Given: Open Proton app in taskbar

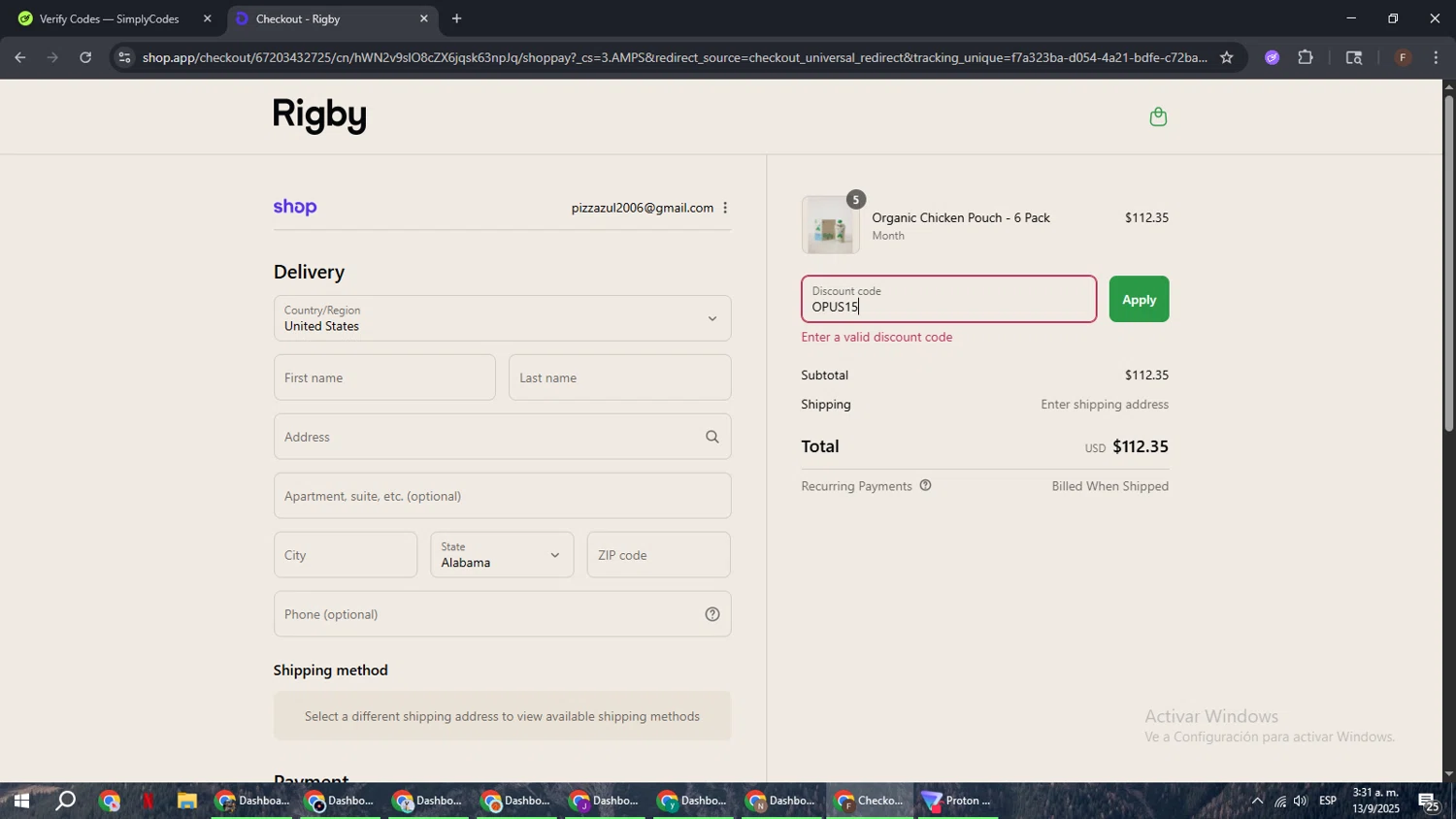Looking at the screenshot, I should pos(956,802).
